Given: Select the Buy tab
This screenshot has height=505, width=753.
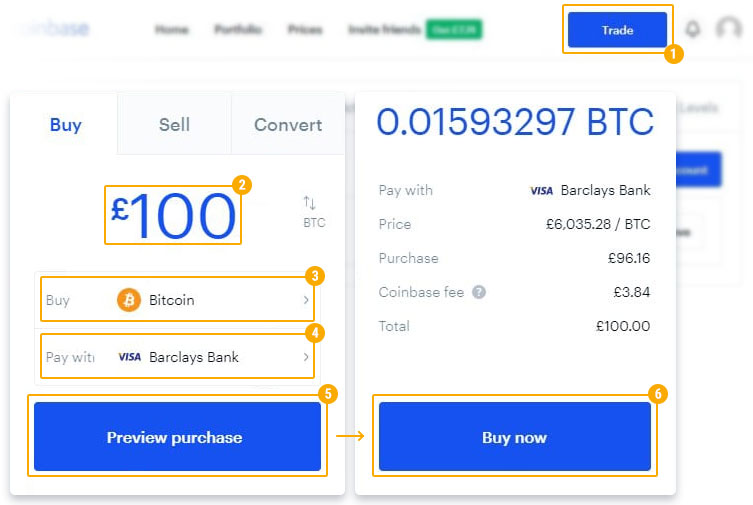Looking at the screenshot, I should click(65, 125).
